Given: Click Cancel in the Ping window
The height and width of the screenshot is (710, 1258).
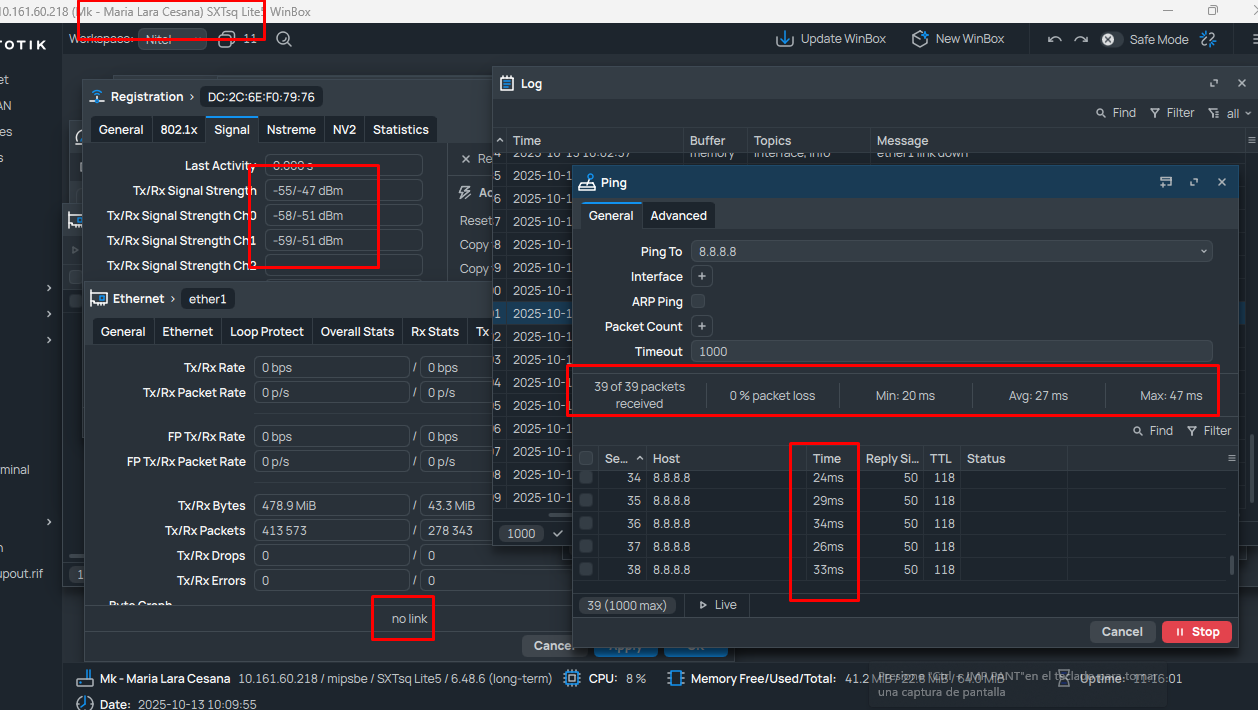Looking at the screenshot, I should 1121,631.
